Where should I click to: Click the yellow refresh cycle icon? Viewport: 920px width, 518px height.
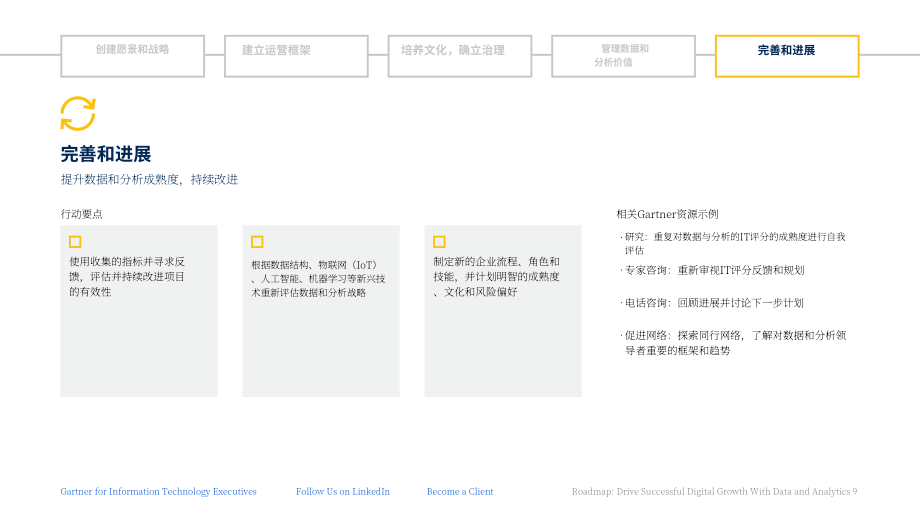pos(77,113)
